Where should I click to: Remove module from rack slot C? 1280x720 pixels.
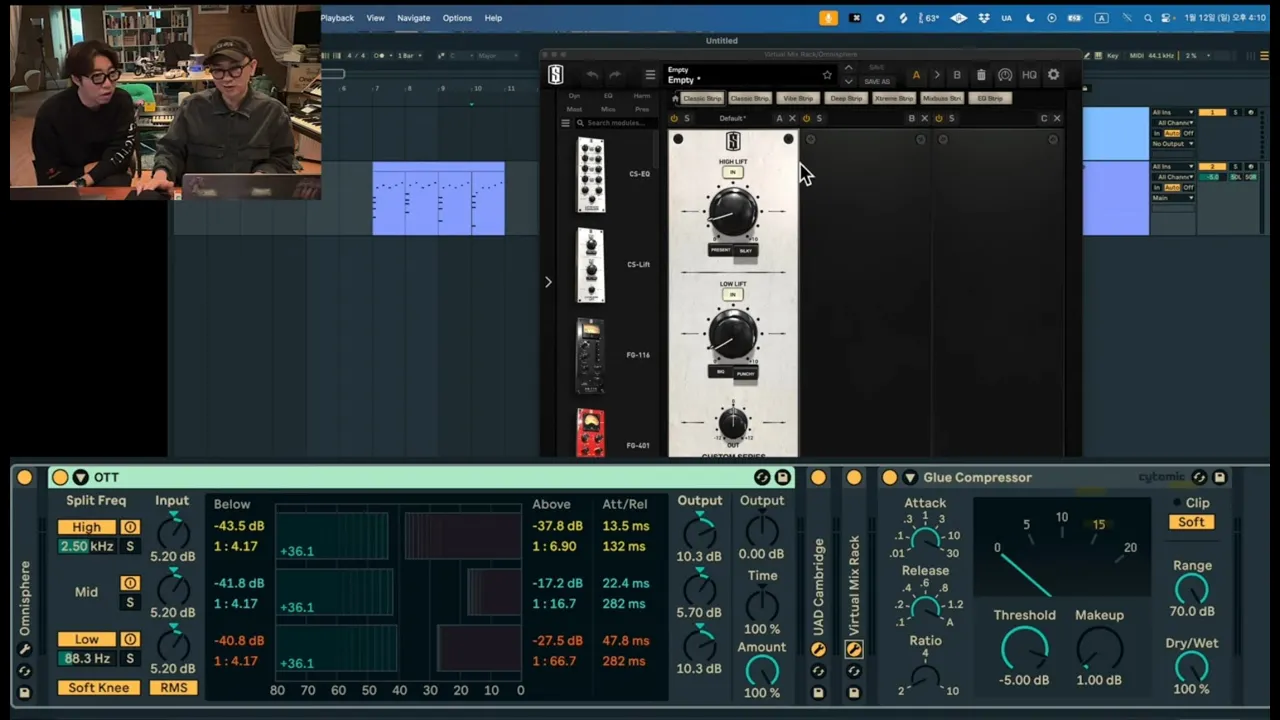click(1057, 119)
